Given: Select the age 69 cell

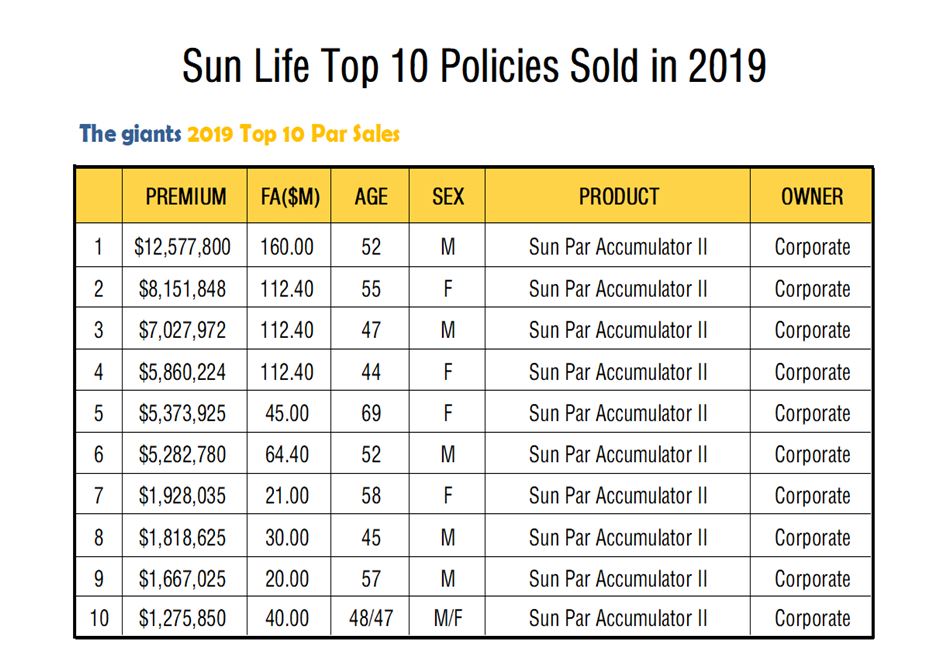Looking at the screenshot, I should pyautogui.click(x=370, y=413).
